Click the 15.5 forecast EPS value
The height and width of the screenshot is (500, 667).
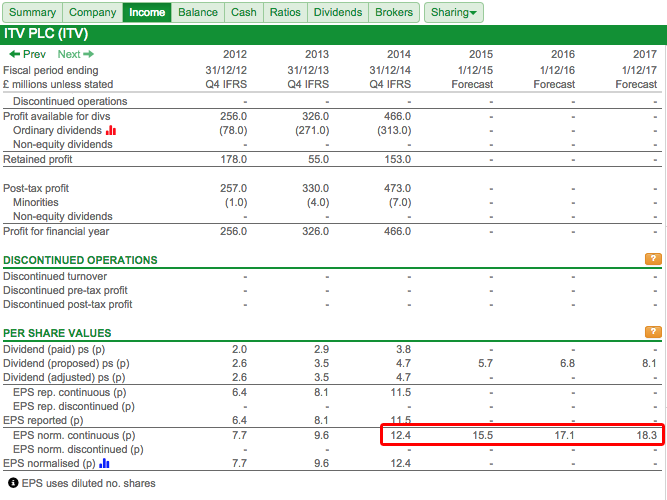tap(483, 435)
